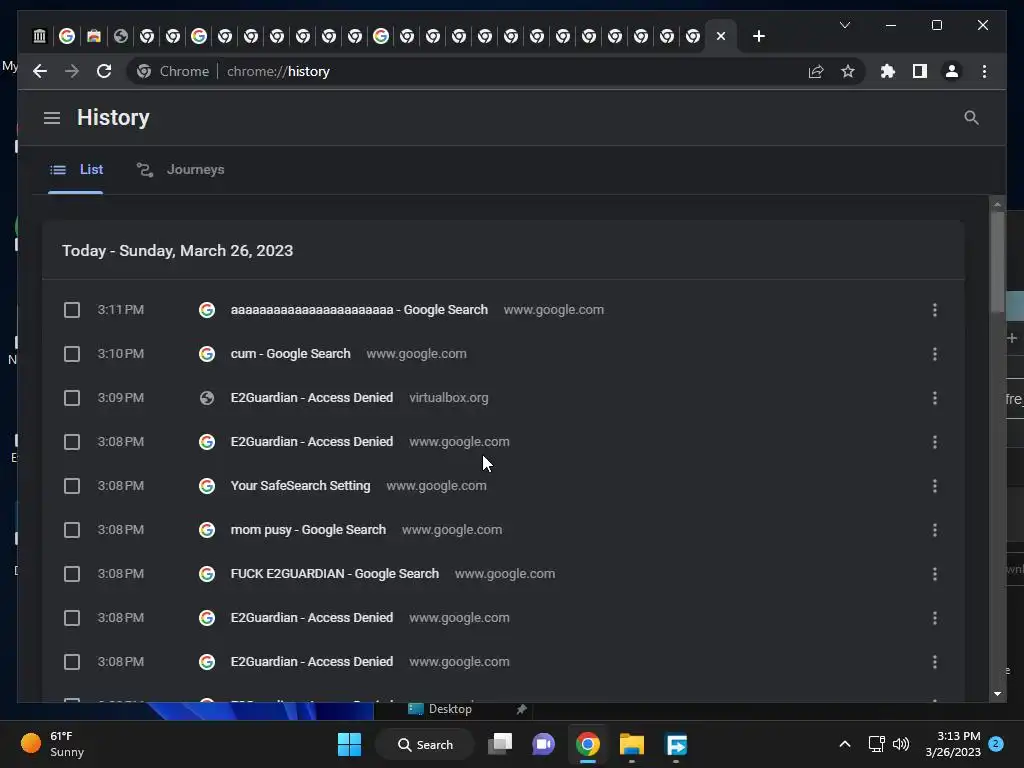Check the 3:09 PM virtualbox.org entry

pos(72,398)
